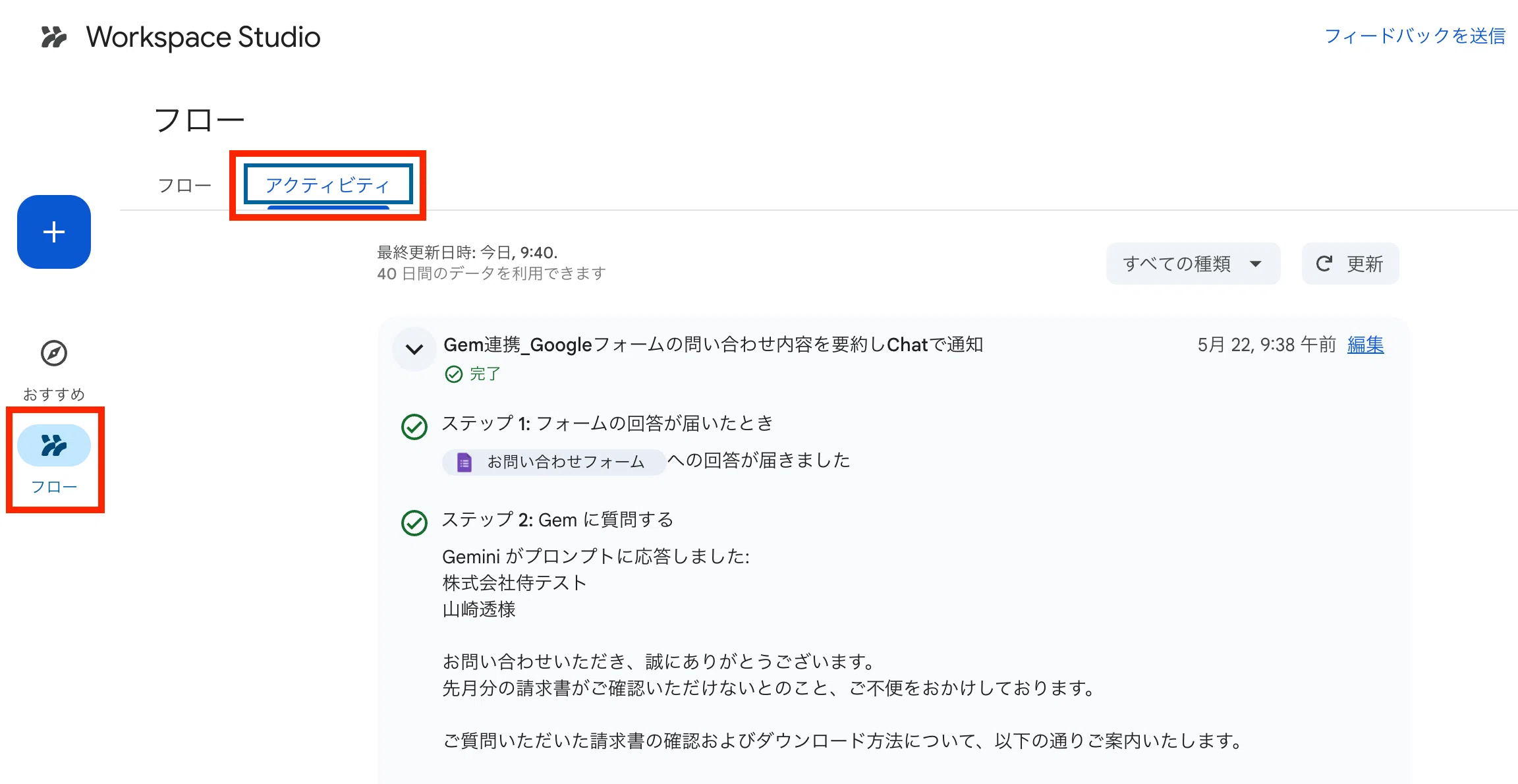Switch to the フロー tab
The height and width of the screenshot is (784, 1518).
[x=184, y=185]
